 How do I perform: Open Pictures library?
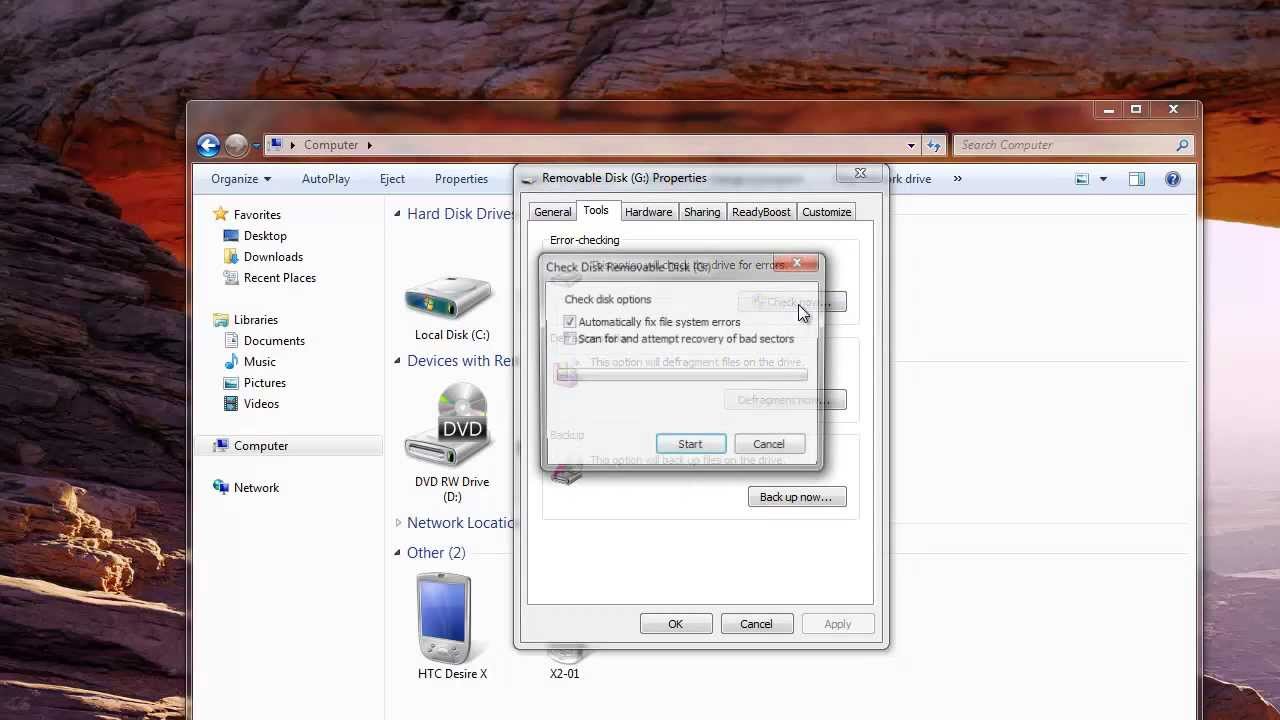coord(264,383)
